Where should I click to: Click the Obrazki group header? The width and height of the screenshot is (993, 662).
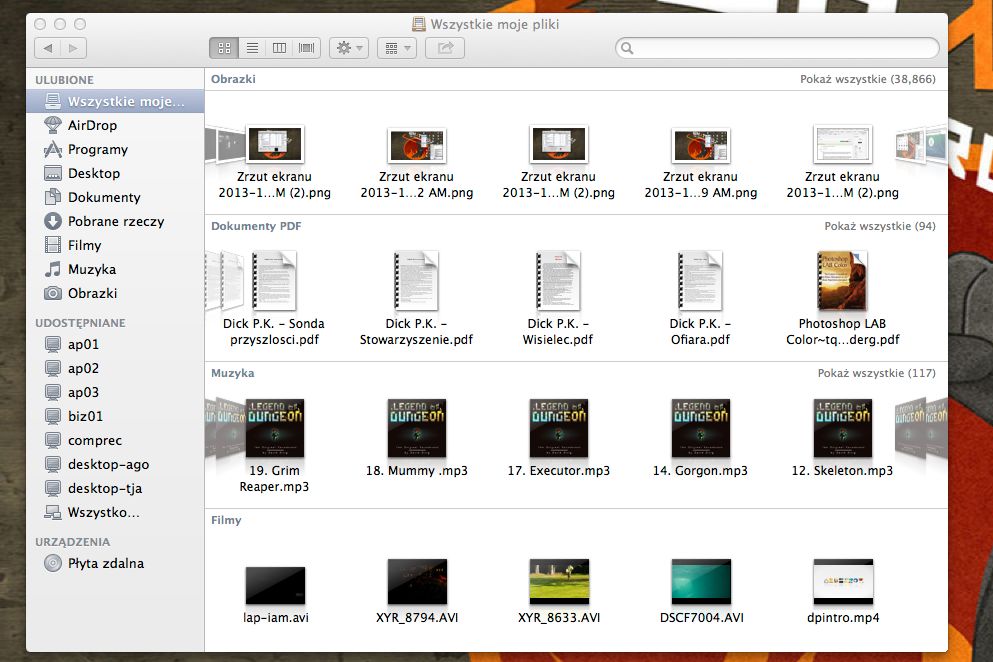233,79
